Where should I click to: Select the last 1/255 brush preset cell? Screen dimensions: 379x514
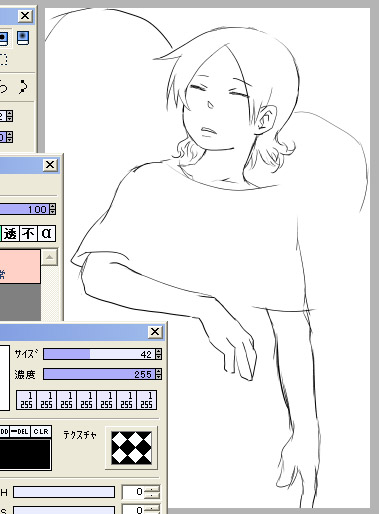coord(146,400)
